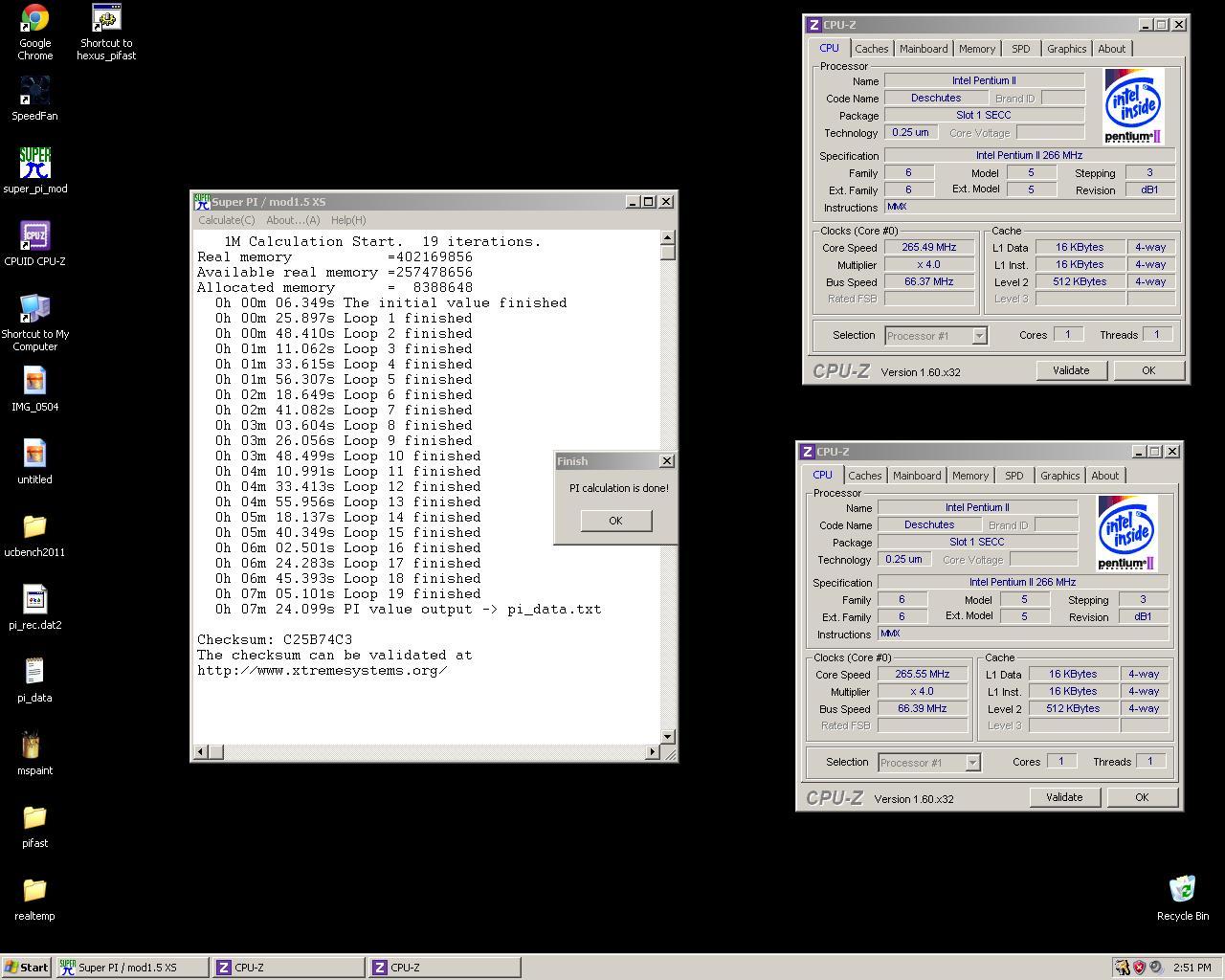
Task: Click OK in upper CPU-Z window
Action: pos(1148,370)
